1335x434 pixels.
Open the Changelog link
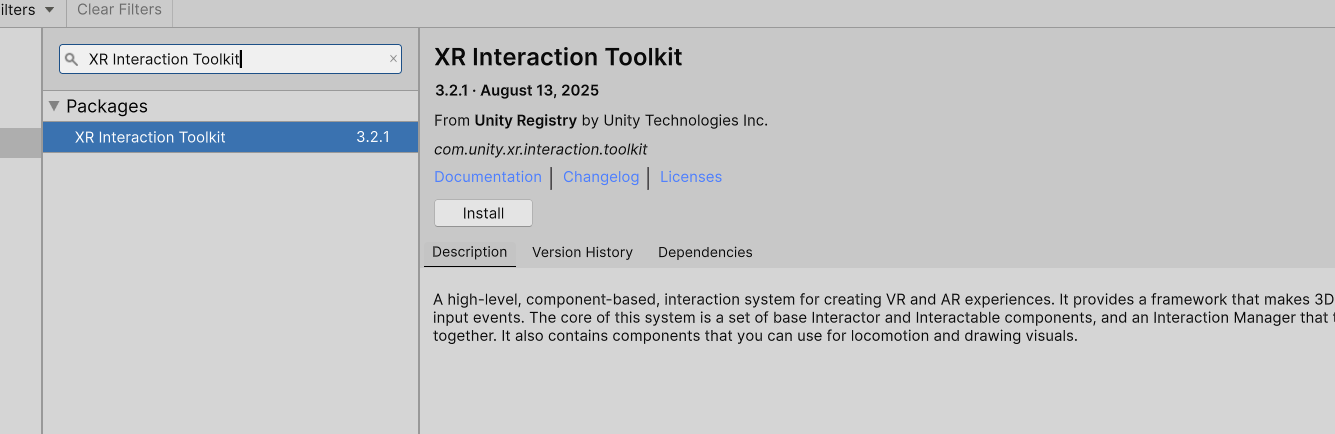[x=601, y=177]
